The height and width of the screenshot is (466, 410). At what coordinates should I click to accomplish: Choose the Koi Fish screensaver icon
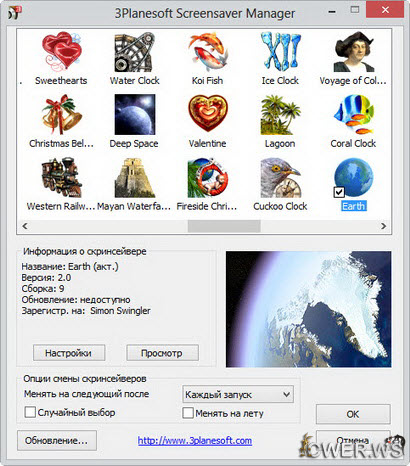[207, 52]
